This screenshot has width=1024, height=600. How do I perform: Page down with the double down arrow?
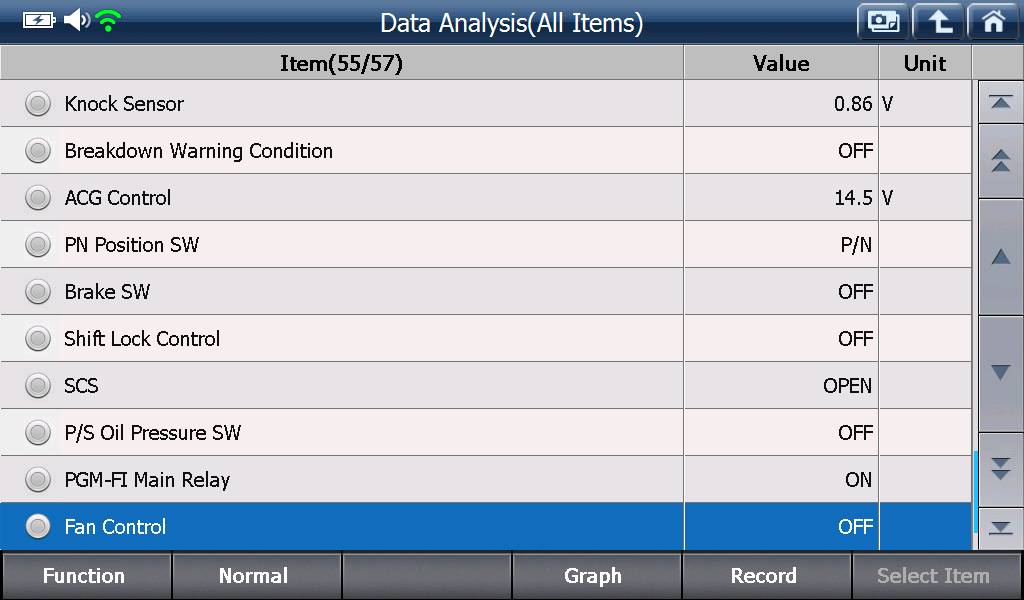[1000, 469]
